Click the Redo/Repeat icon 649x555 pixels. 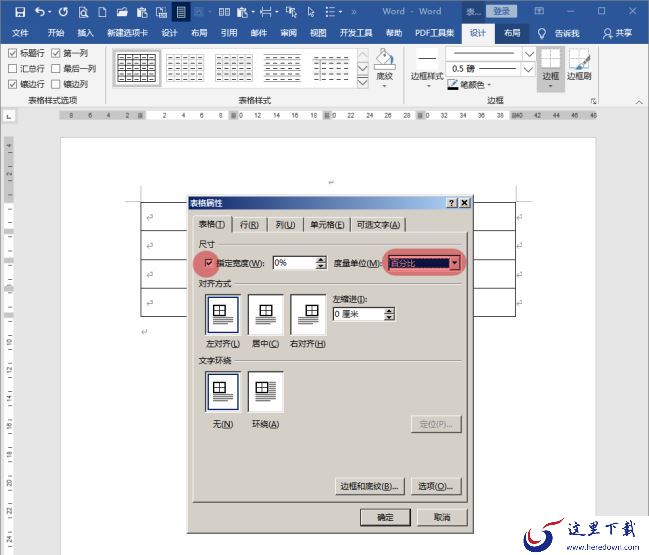pyautogui.click(x=63, y=12)
